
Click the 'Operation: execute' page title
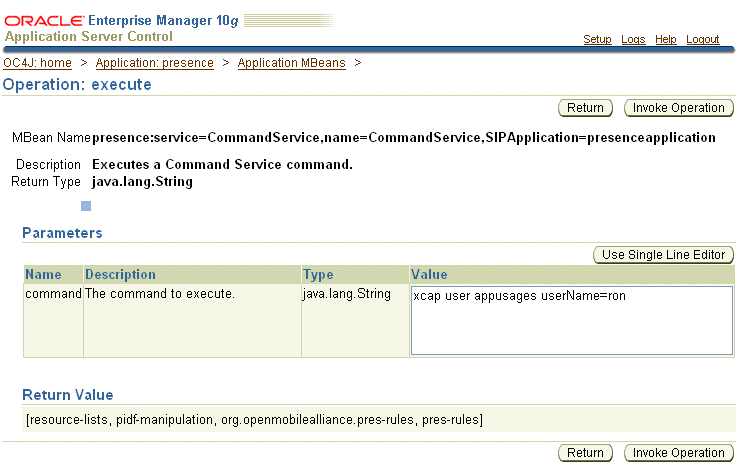point(77,85)
